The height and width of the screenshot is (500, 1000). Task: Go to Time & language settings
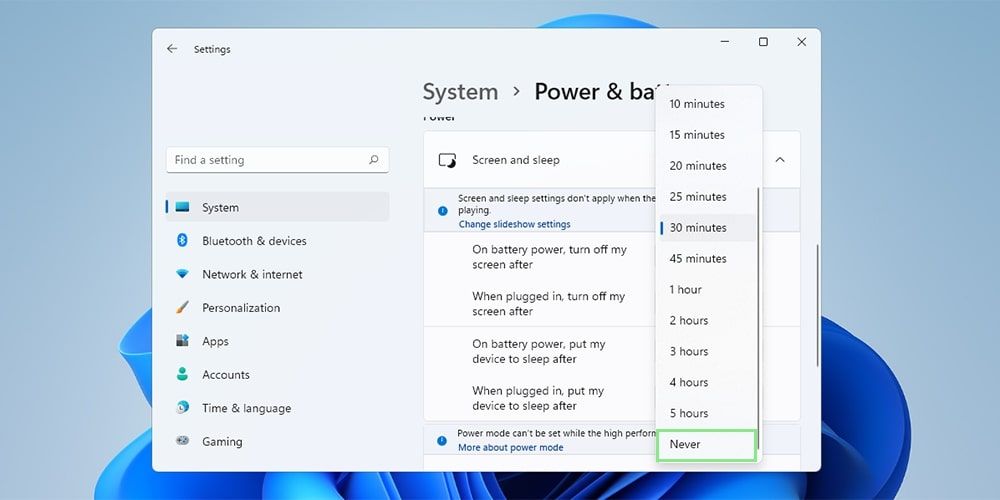pyautogui.click(x=277, y=408)
